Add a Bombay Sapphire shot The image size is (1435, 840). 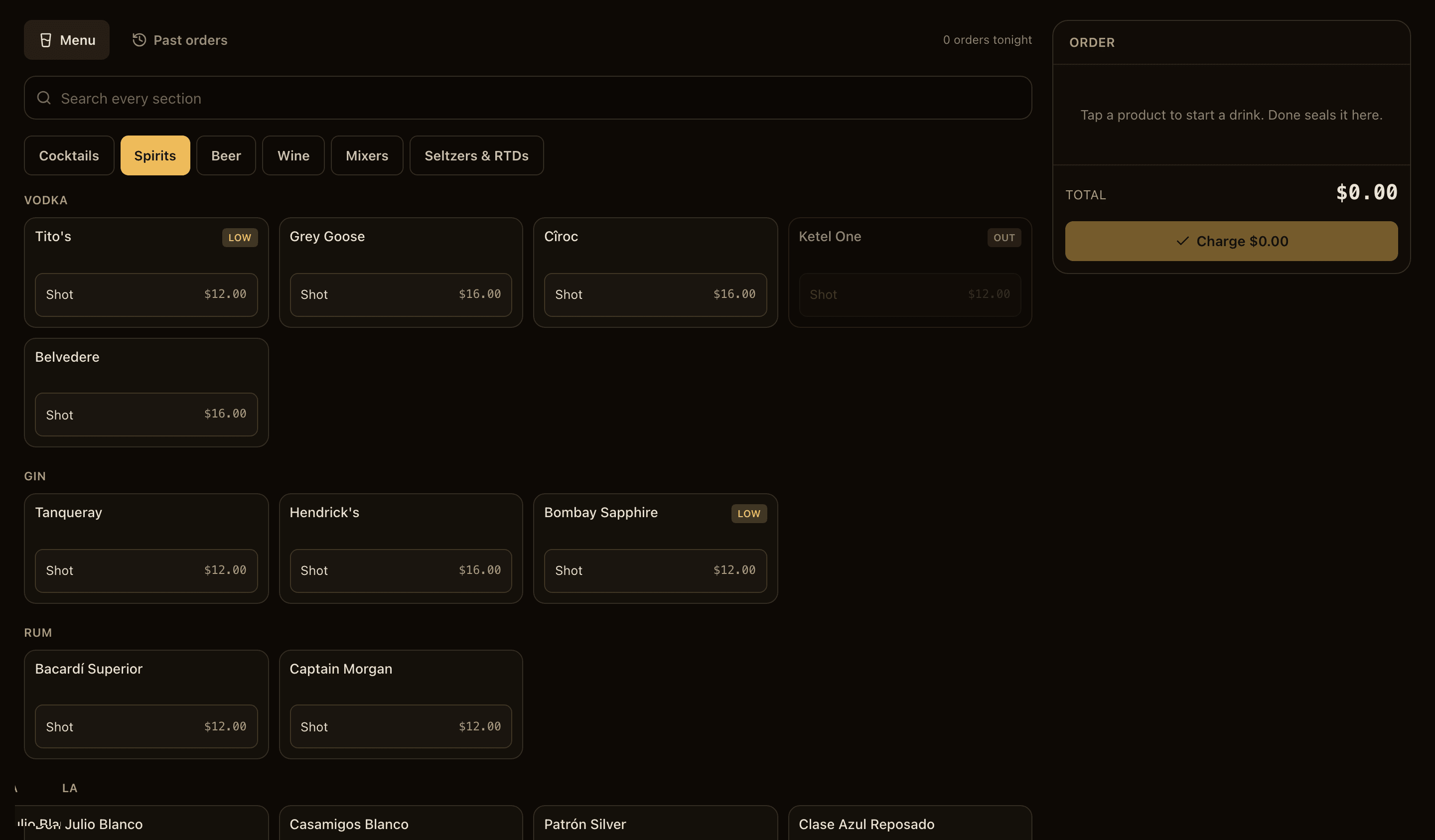(655, 570)
